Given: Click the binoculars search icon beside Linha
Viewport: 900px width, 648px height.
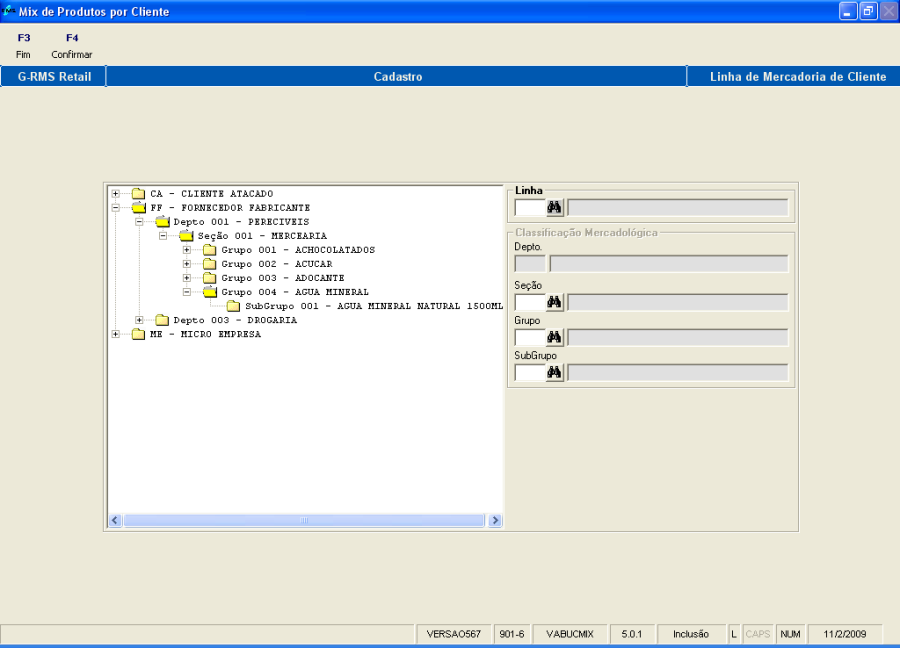Looking at the screenshot, I should [x=555, y=207].
